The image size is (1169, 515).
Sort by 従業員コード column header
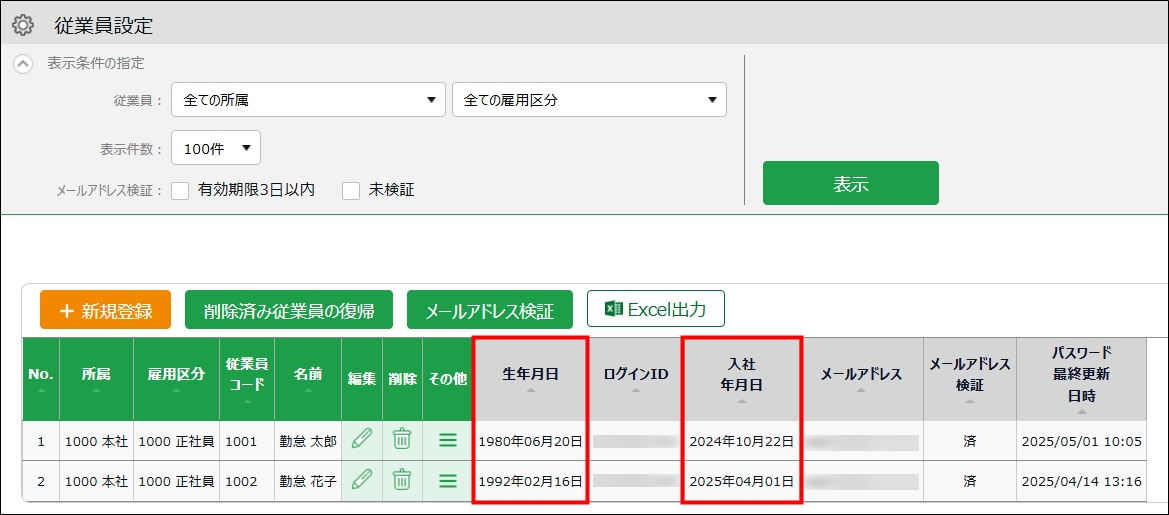(247, 379)
